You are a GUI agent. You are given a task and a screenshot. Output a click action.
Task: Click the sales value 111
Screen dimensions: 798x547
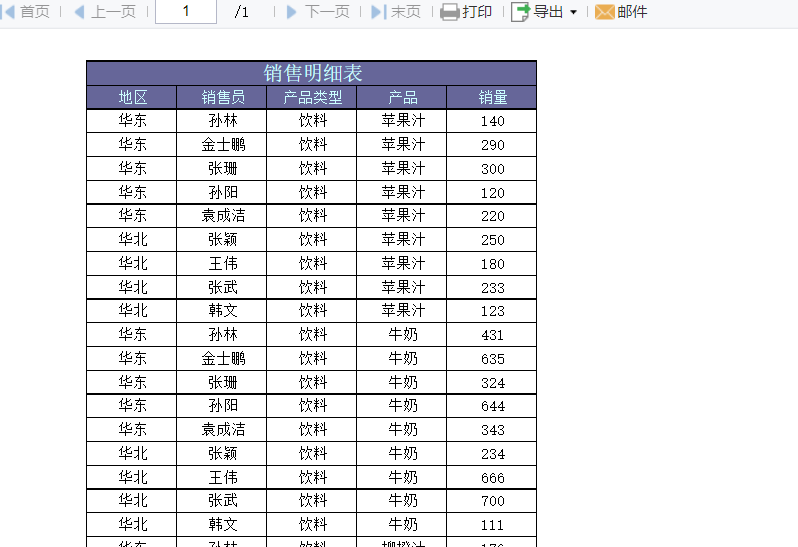coord(493,525)
